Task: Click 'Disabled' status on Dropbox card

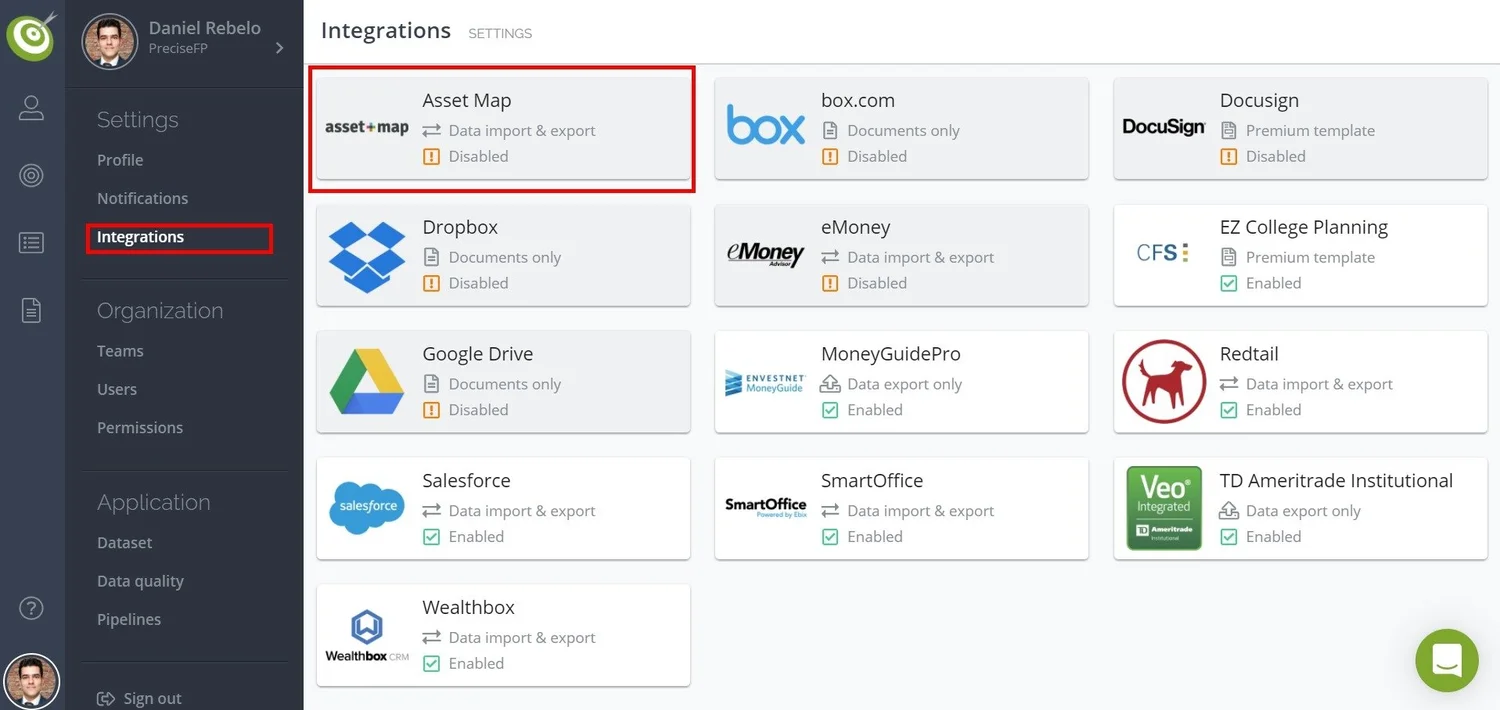Action: 478,283
